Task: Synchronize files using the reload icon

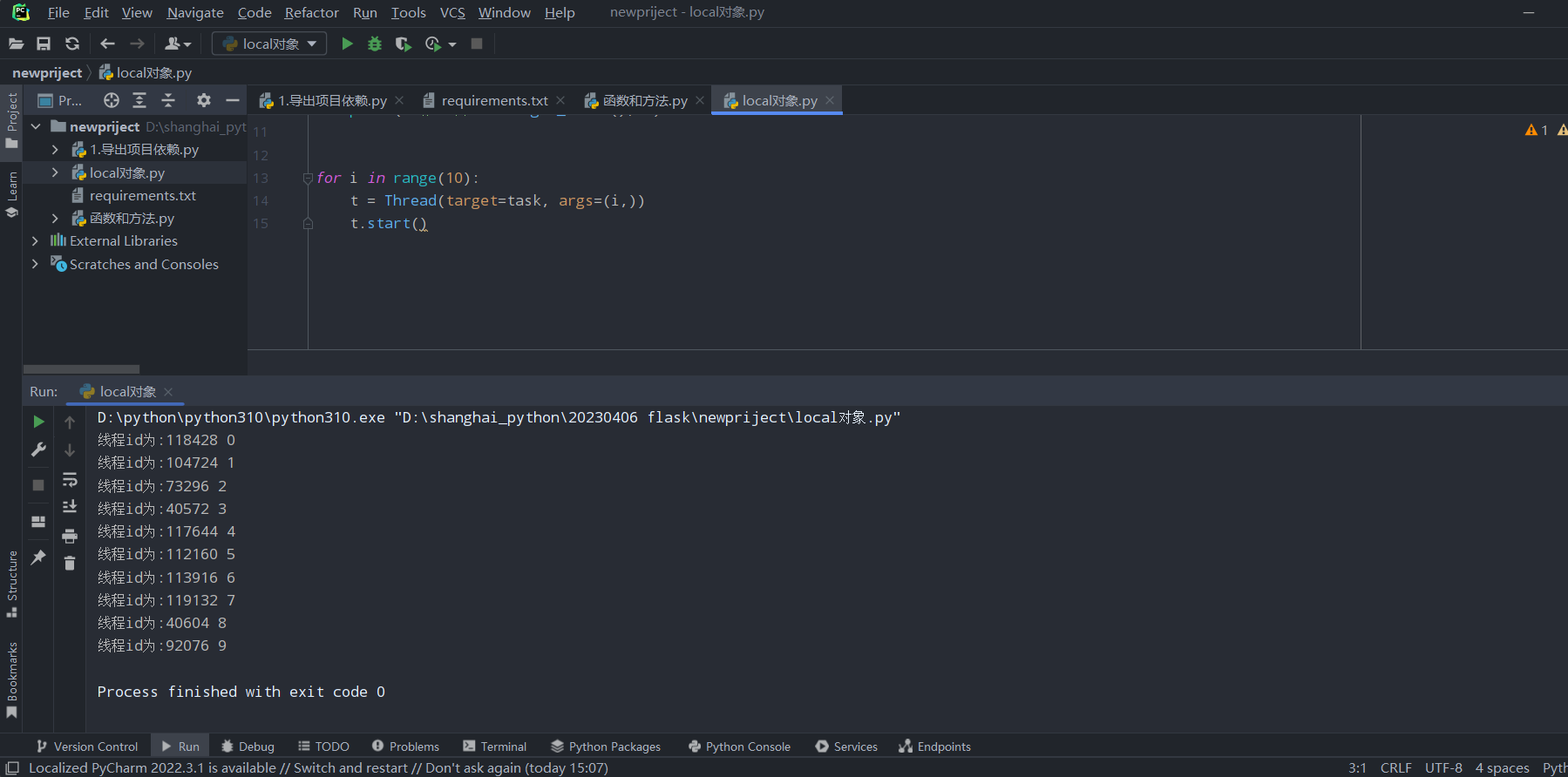Action: pyautogui.click(x=72, y=44)
